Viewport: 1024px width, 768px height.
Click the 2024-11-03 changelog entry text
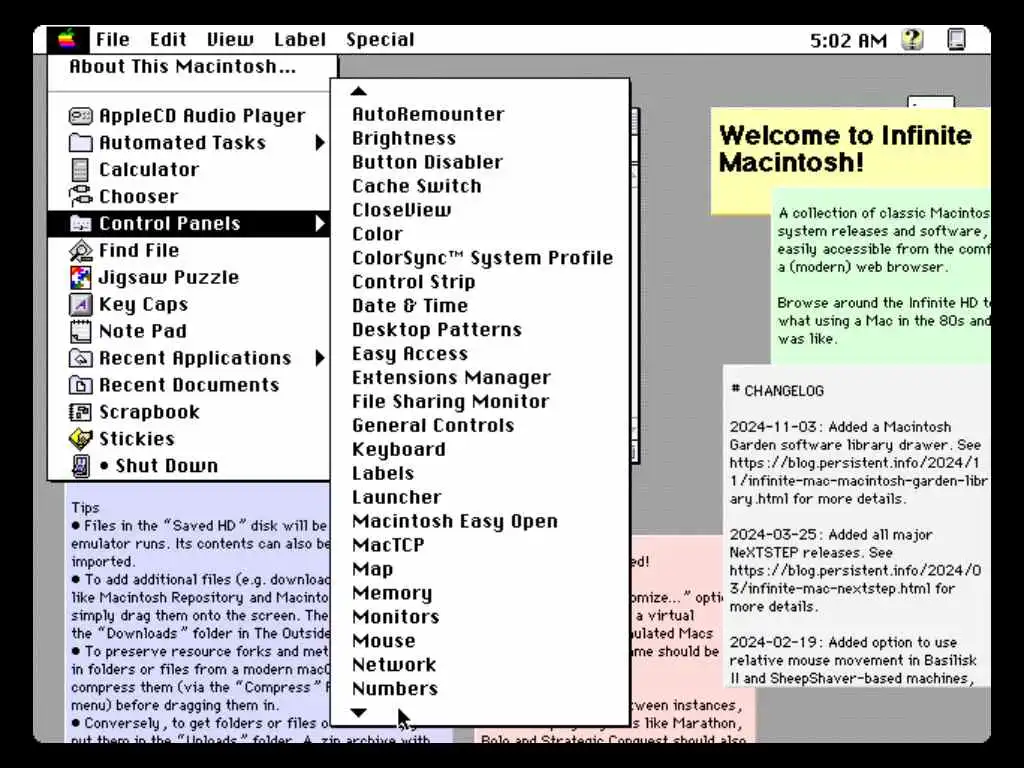click(858, 462)
